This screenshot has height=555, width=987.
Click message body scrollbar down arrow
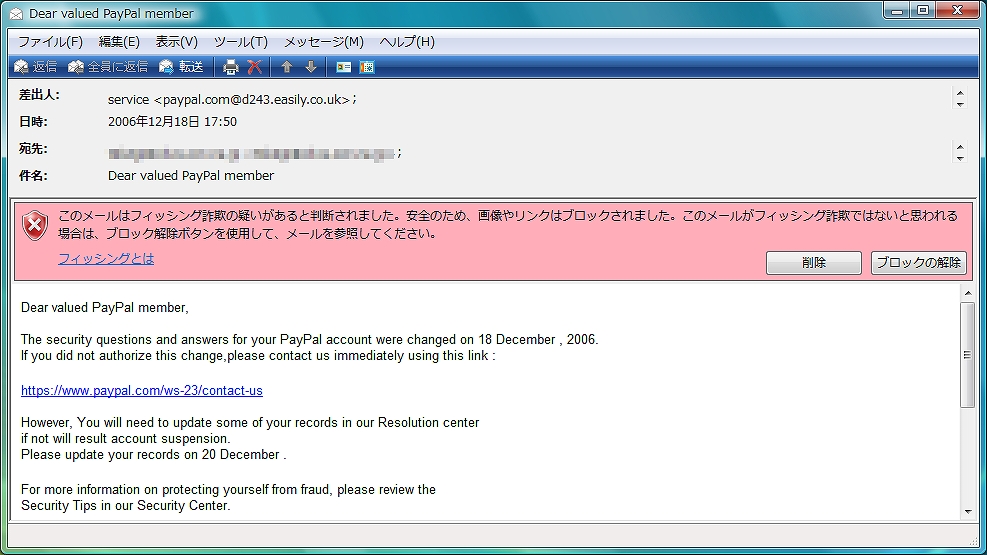point(967,512)
